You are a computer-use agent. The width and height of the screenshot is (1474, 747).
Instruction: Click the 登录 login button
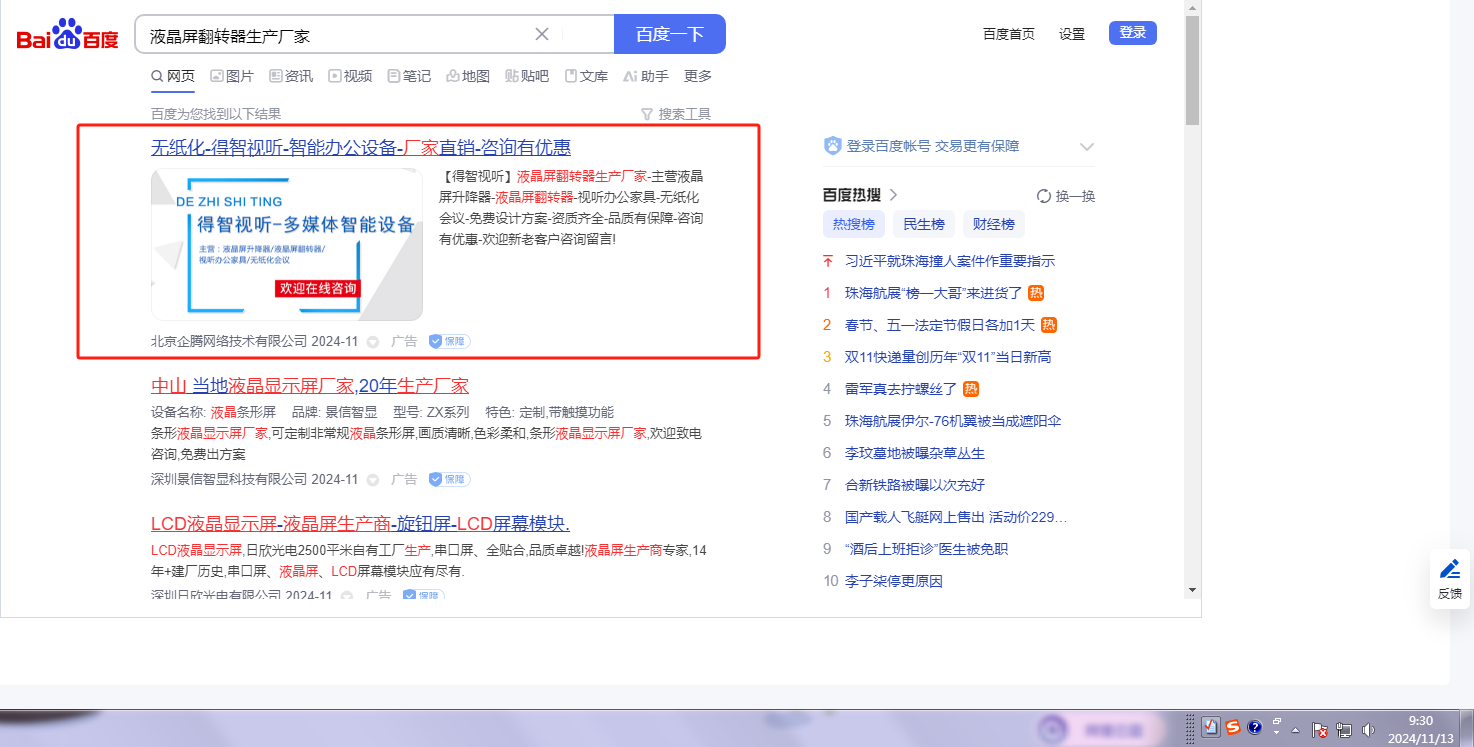pos(1132,33)
